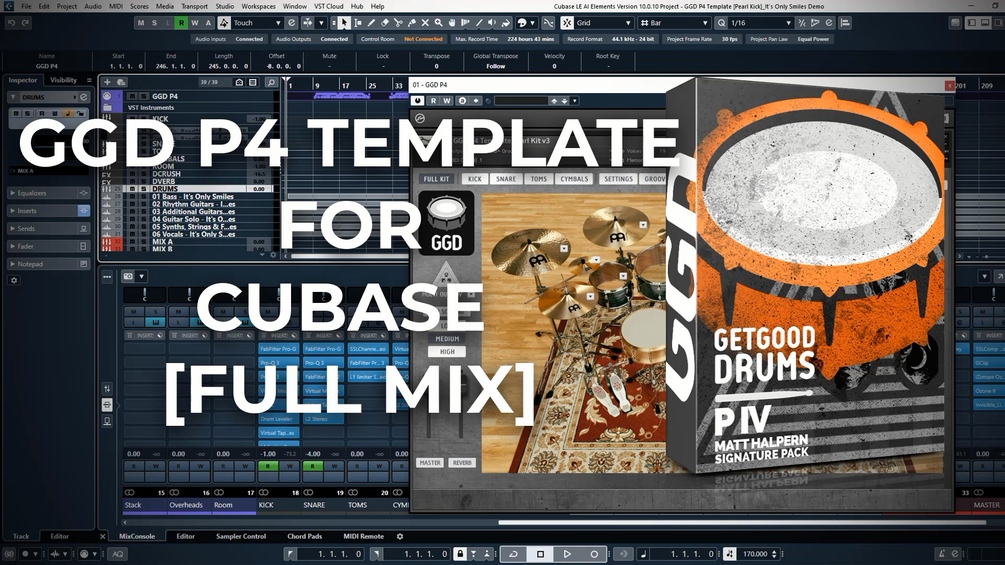Click SETTINGS tab in GGD plugin
The height and width of the screenshot is (565, 1005).
coord(619,179)
